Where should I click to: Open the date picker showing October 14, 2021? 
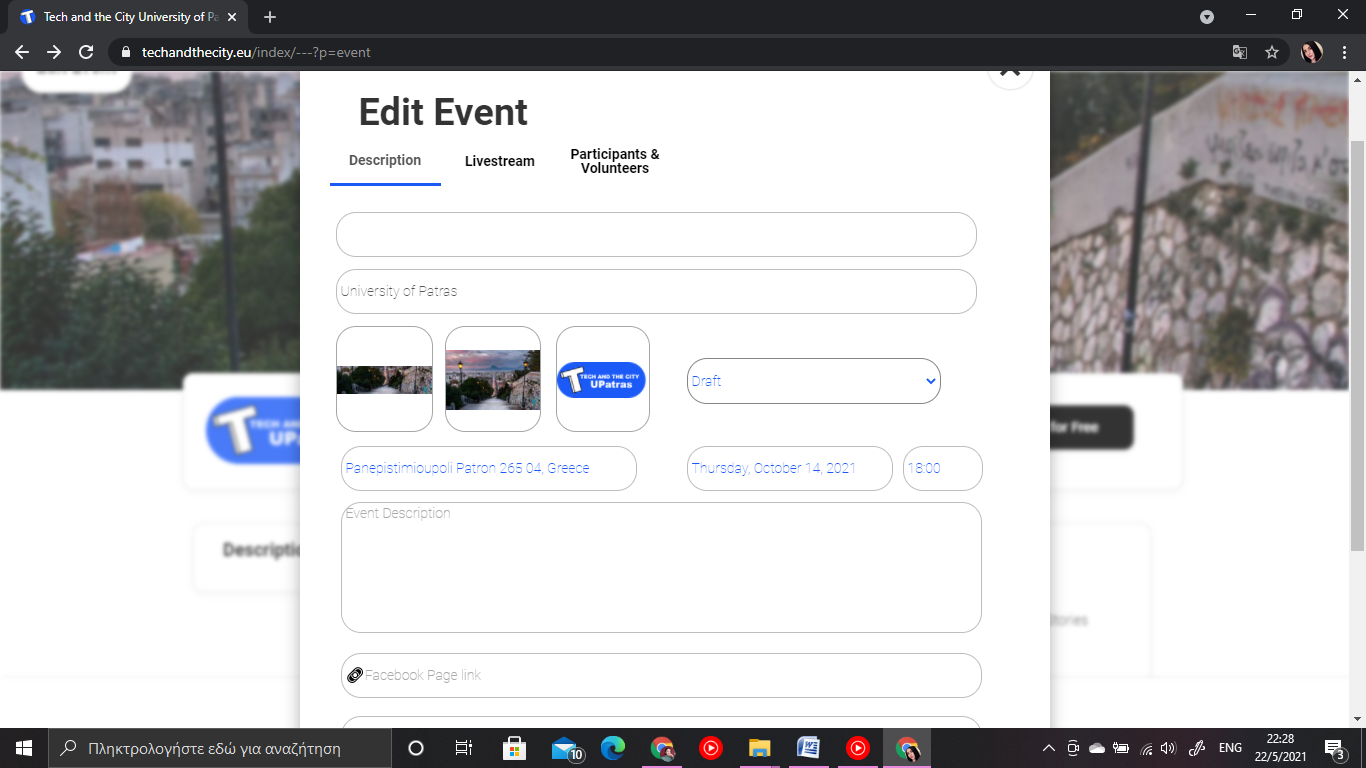click(x=789, y=468)
